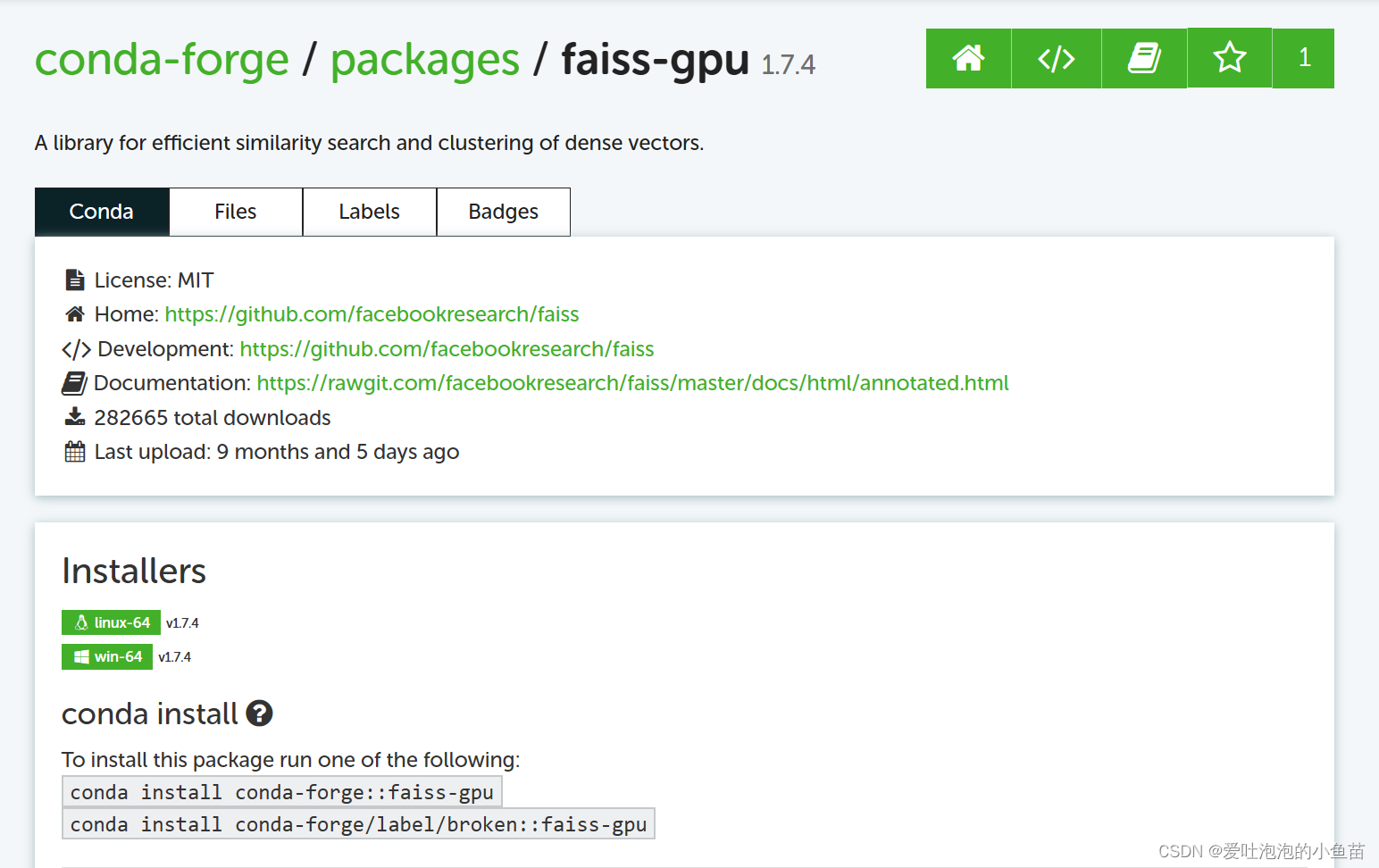Click the code brackets icon beside Development
This screenshot has width=1379, height=868.
[76, 349]
